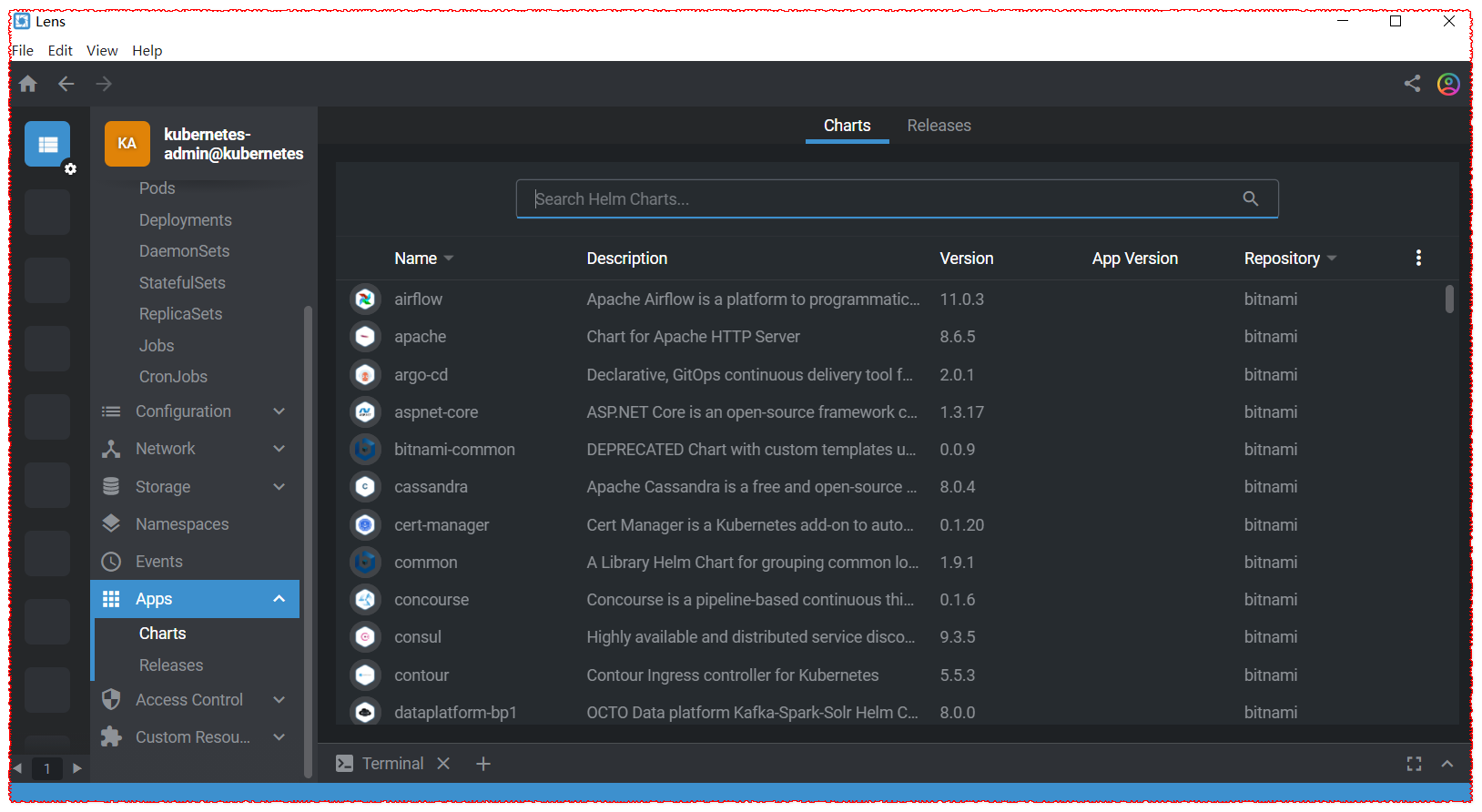The image size is (1482, 812).
Task: Navigate forward with the right arrow
Action: tap(104, 84)
